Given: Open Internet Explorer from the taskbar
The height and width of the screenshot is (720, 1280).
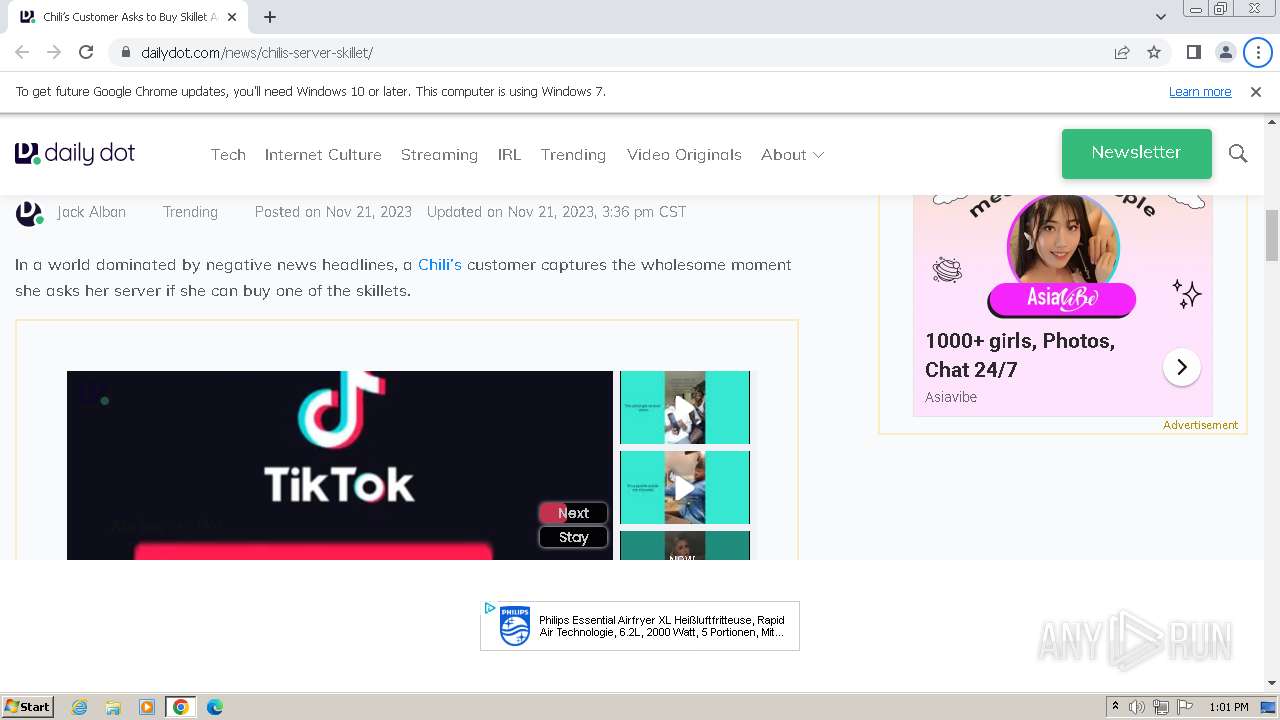Looking at the screenshot, I should (80, 707).
